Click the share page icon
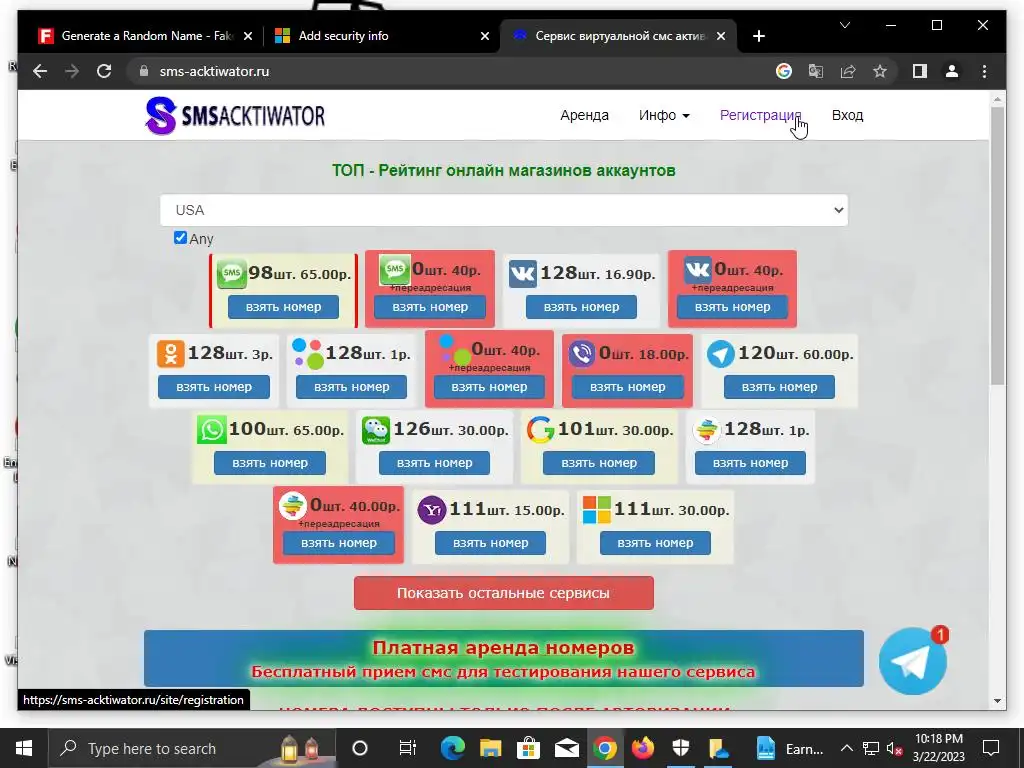This screenshot has width=1024, height=768. (x=848, y=71)
